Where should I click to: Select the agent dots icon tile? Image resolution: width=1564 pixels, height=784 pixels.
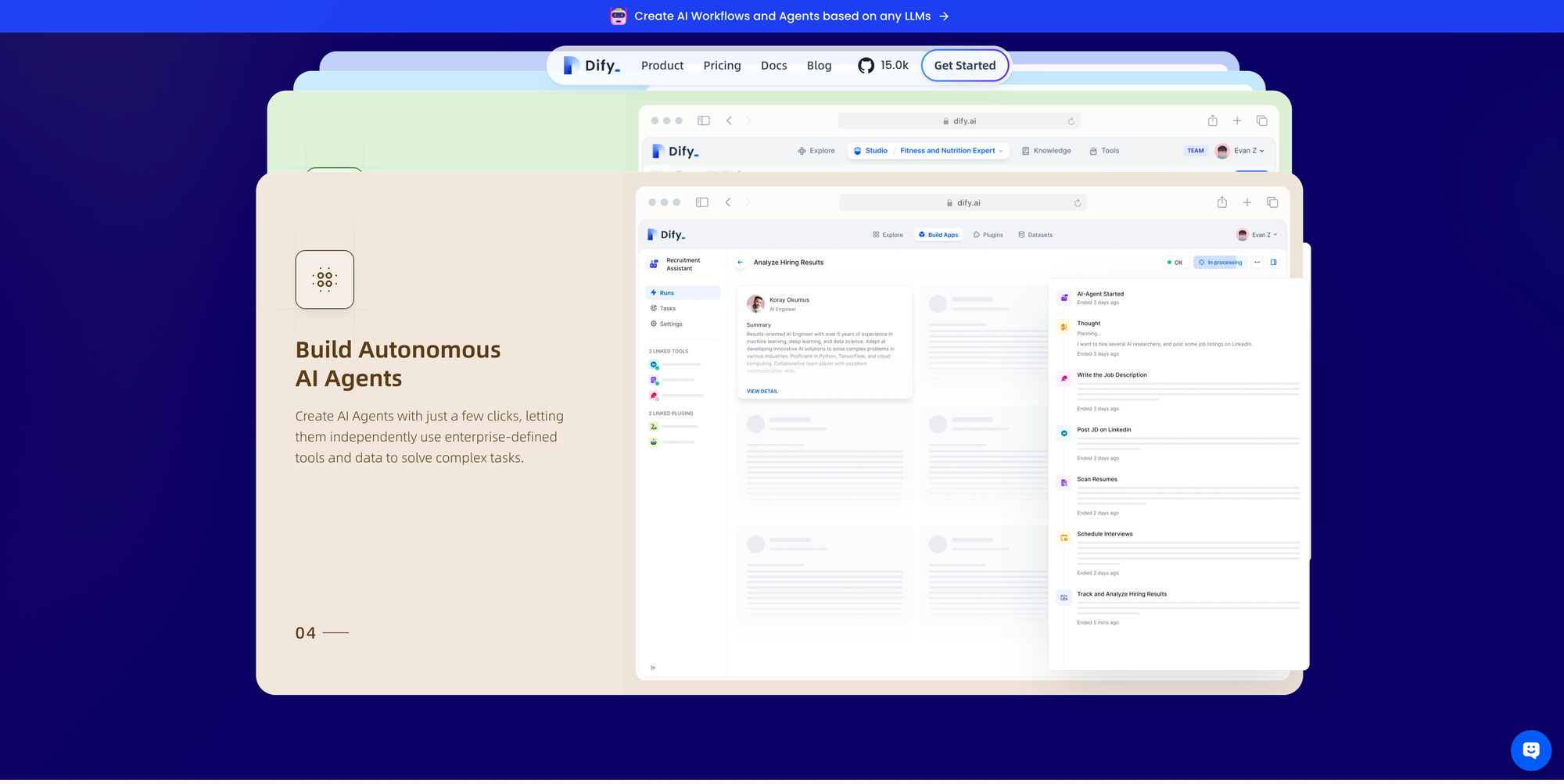click(325, 280)
